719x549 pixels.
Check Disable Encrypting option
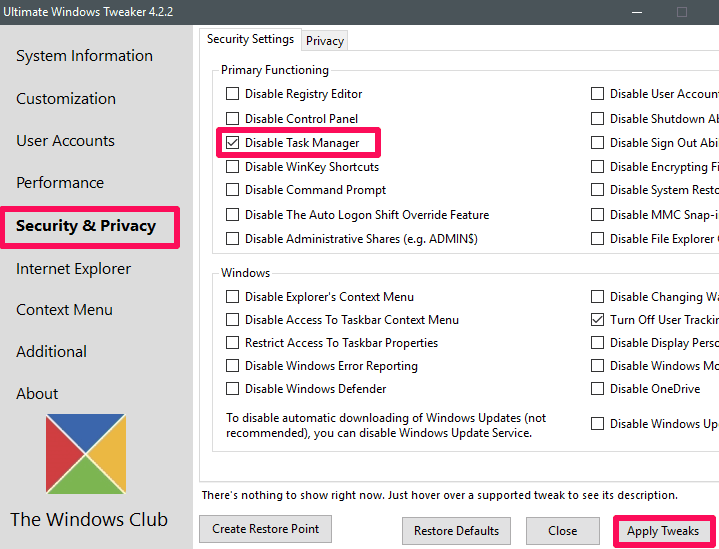point(597,166)
